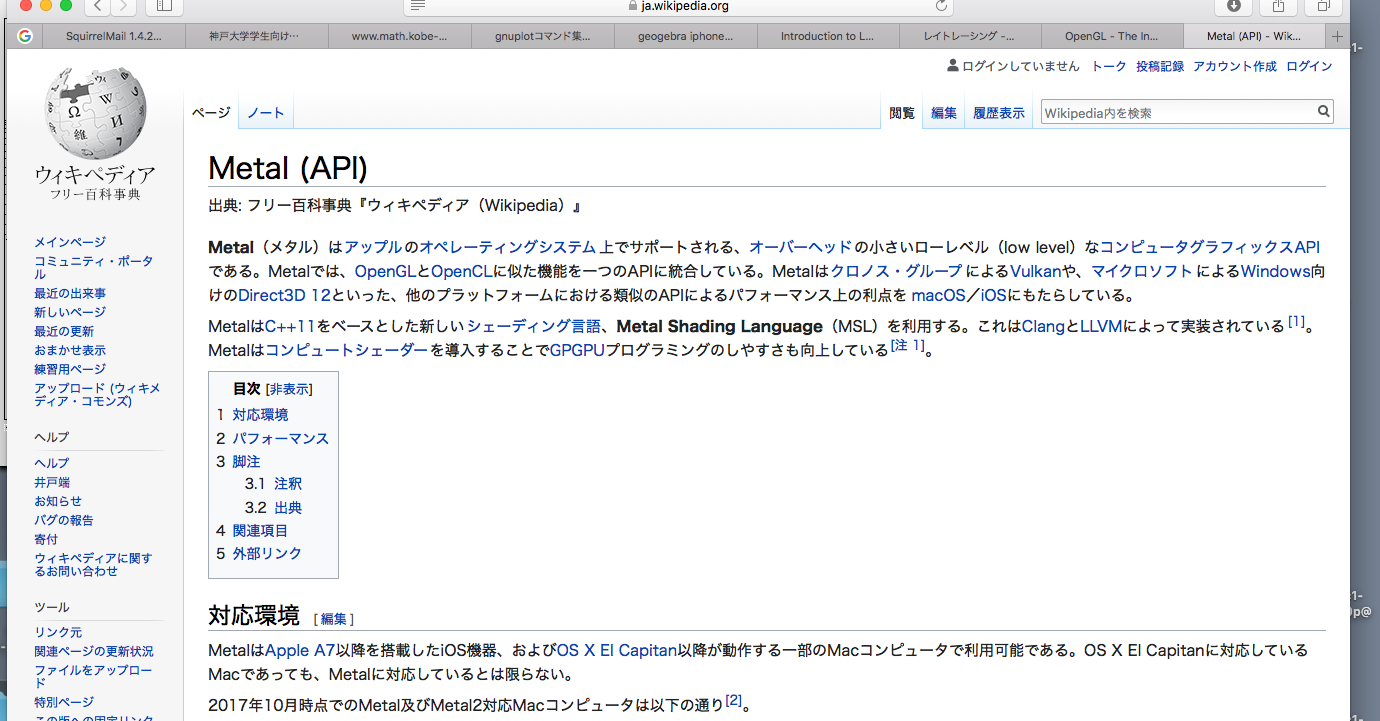
Task: Open the Share icon in the toolbar
Action: pos(1278,6)
